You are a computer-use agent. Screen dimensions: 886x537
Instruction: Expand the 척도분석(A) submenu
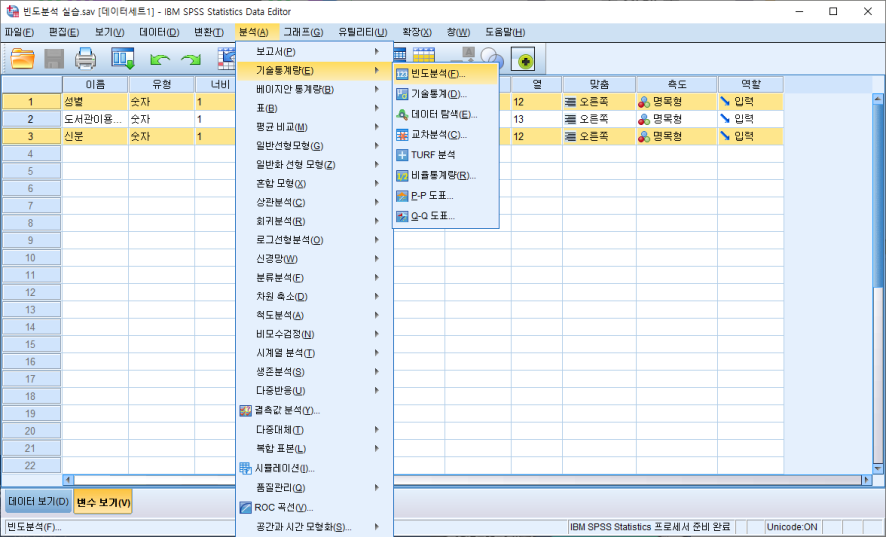tap(314, 315)
